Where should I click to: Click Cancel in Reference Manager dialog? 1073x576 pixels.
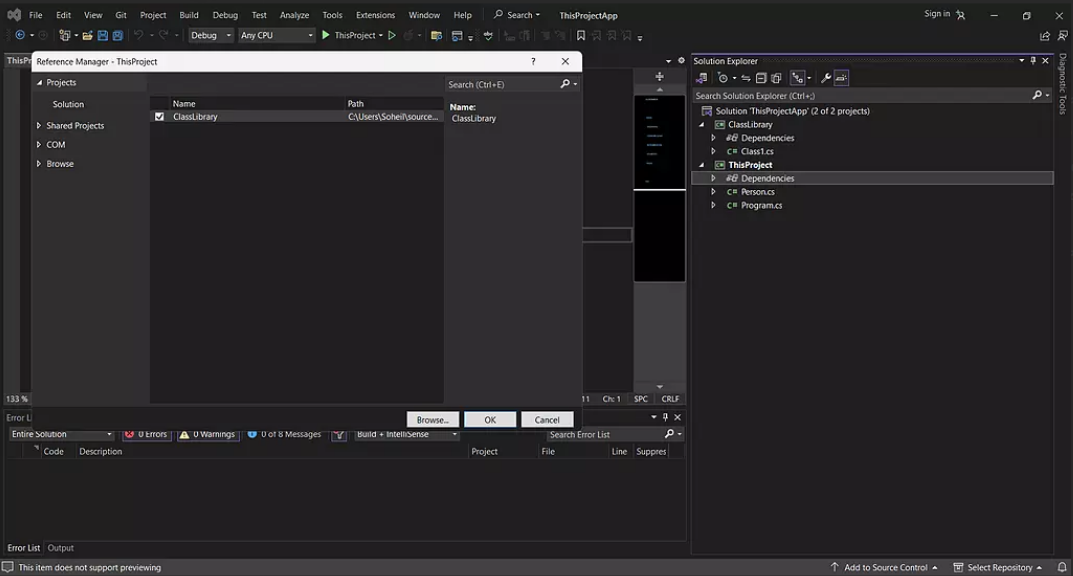(547, 420)
